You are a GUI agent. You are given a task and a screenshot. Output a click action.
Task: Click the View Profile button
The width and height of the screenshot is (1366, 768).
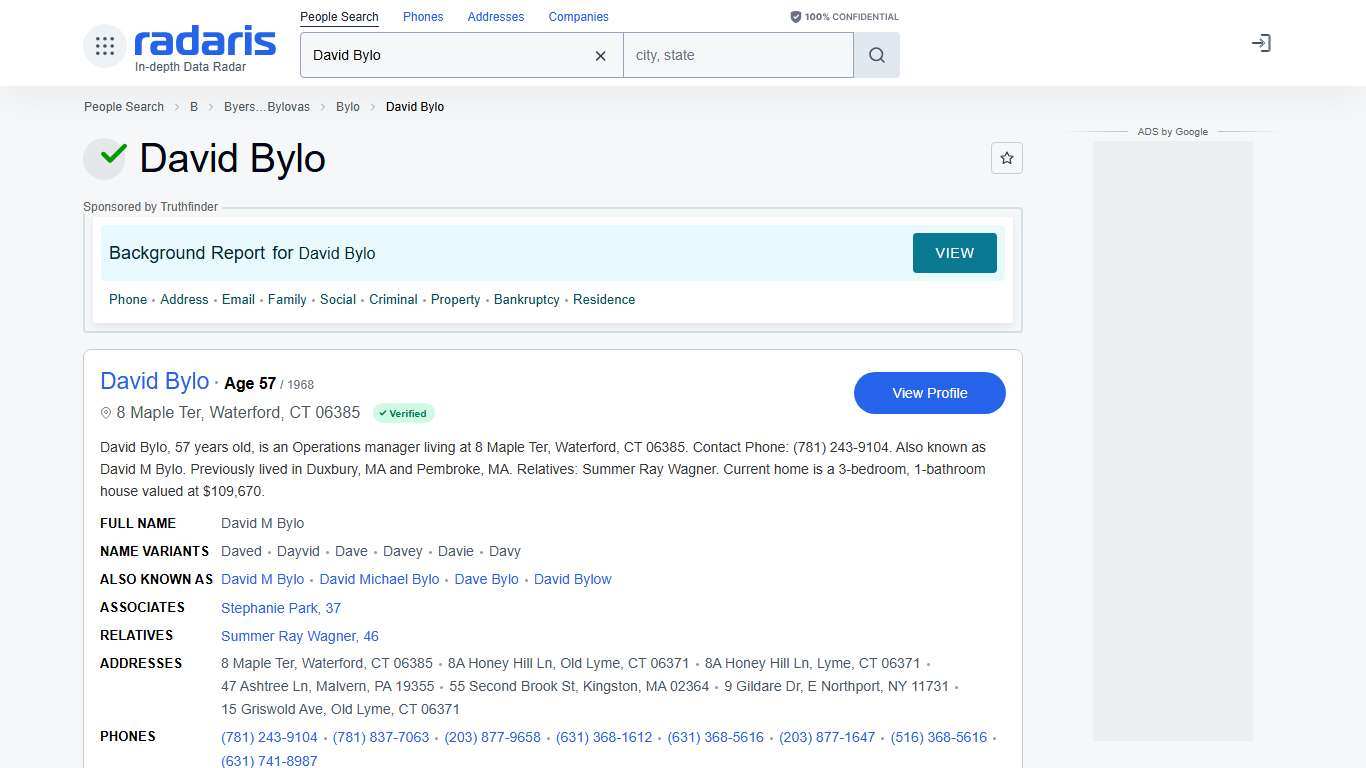tap(929, 393)
